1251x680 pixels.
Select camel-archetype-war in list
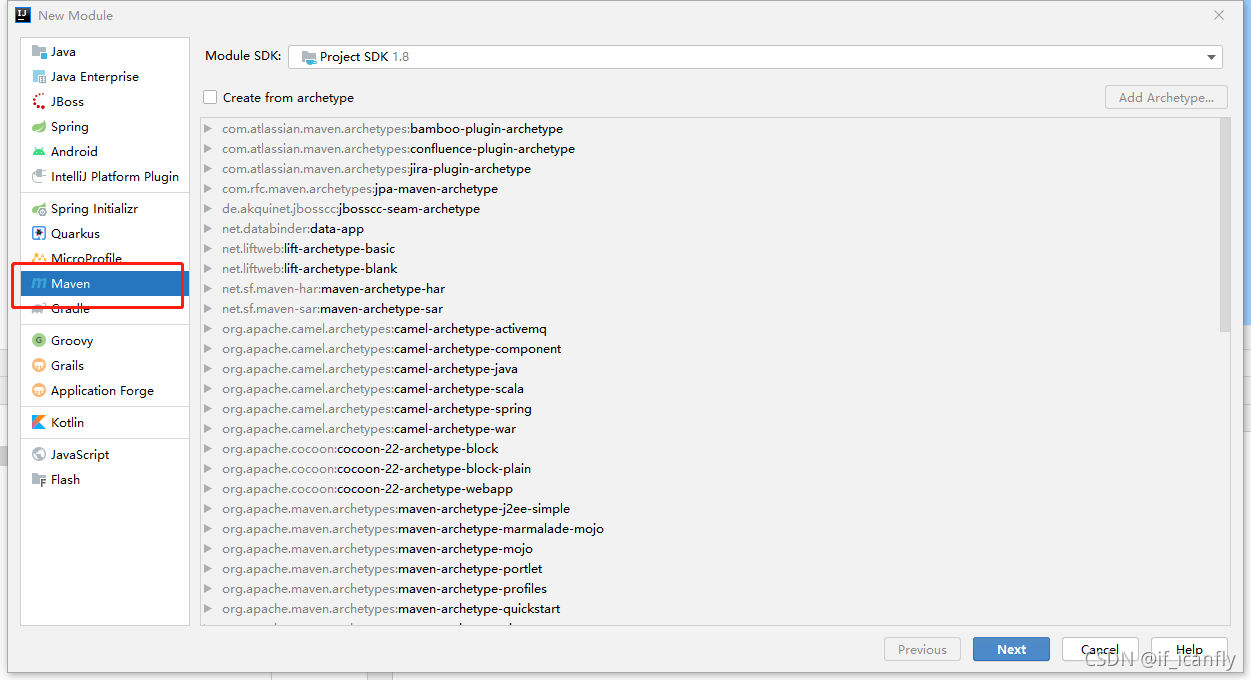pos(369,429)
